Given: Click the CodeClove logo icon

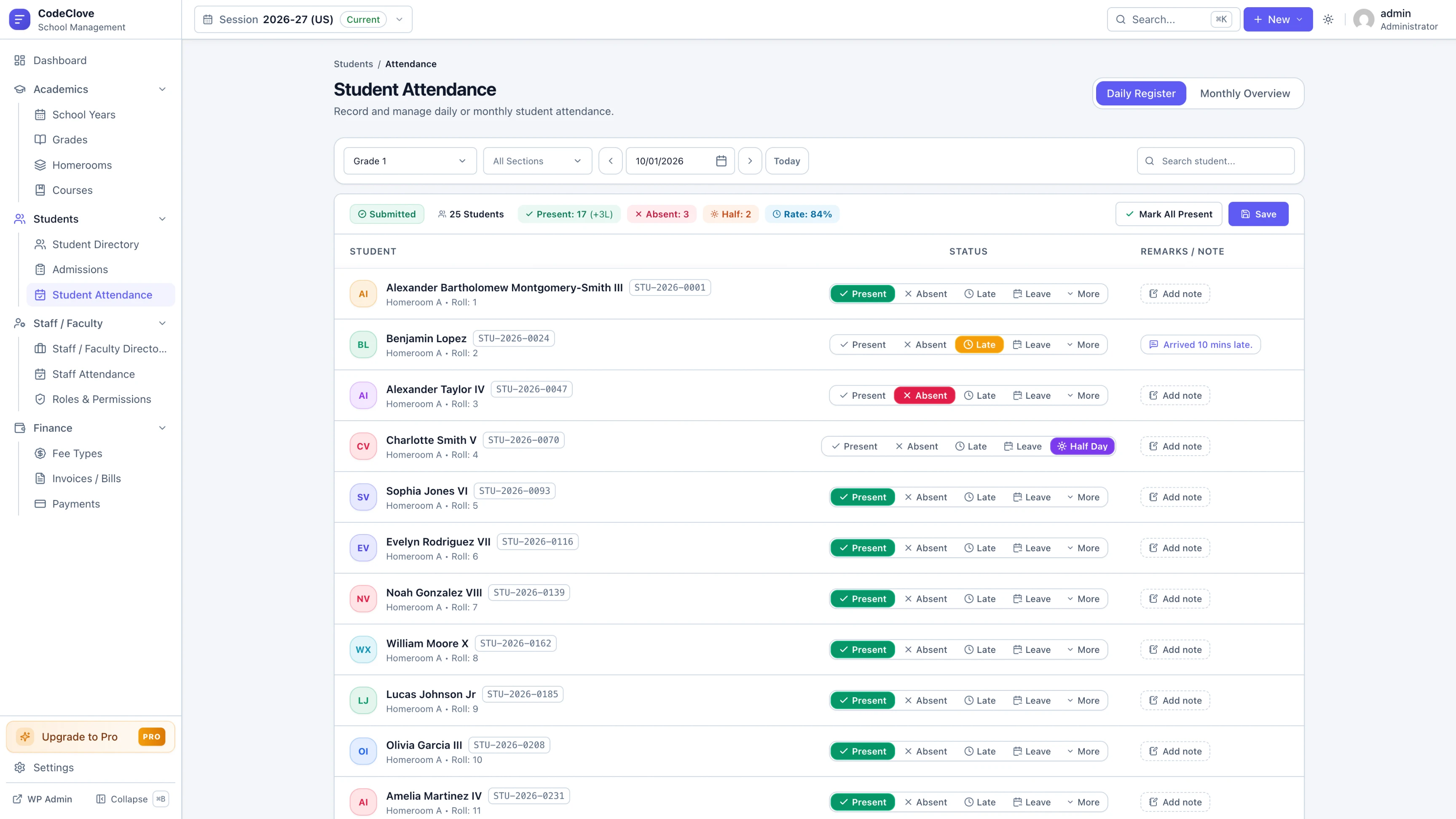Looking at the screenshot, I should 20,19.
